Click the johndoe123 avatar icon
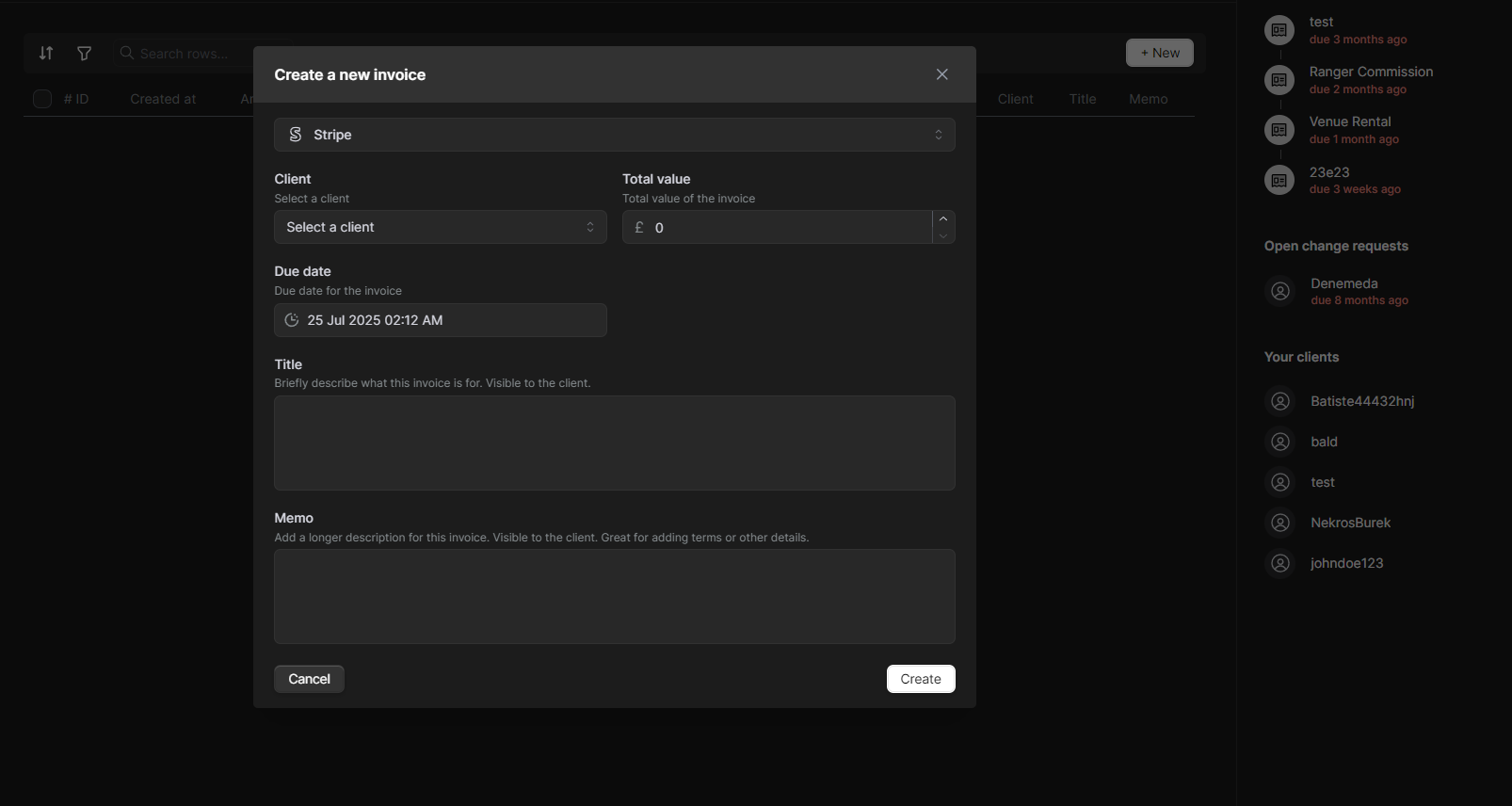 [x=1280, y=563]
